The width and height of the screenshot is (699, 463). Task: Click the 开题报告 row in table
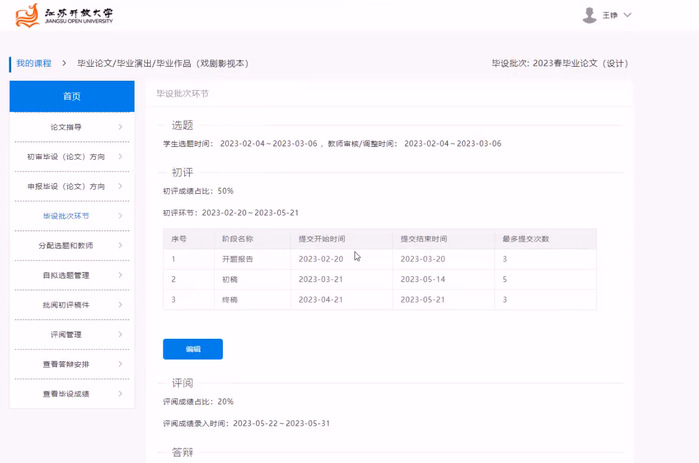[x=379, y=259]
